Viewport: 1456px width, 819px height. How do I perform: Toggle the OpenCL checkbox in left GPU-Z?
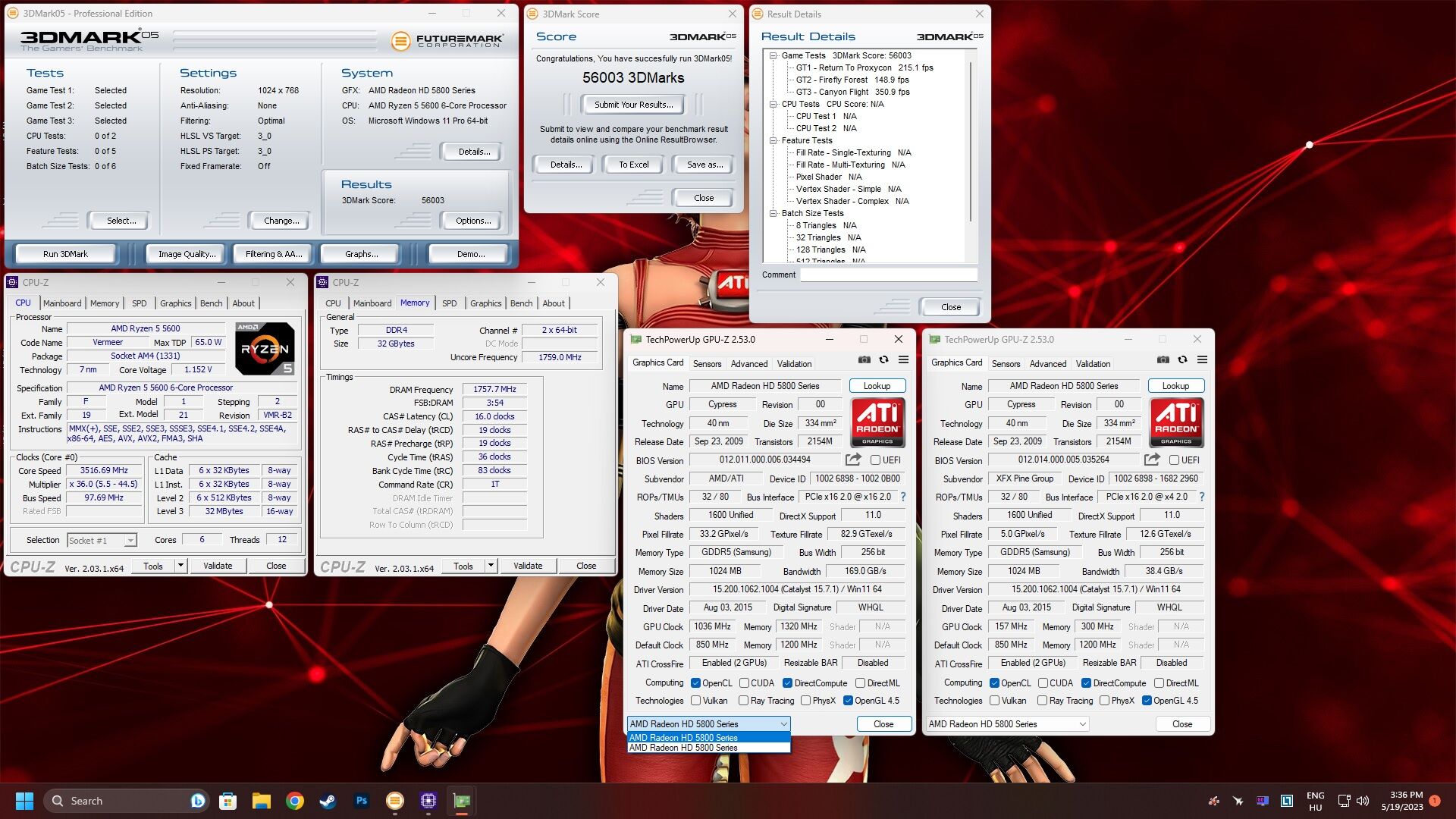(695, 683)
